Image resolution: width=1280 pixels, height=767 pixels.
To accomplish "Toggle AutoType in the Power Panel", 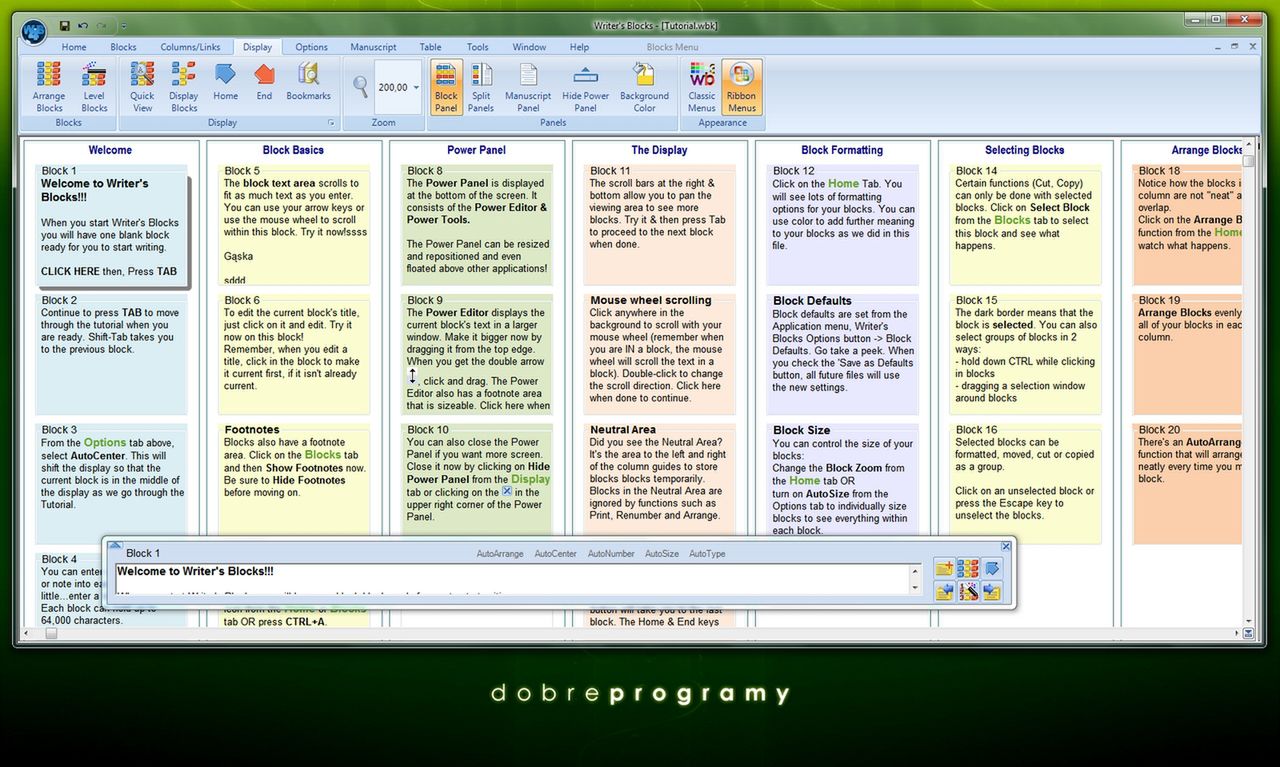I will [x=707, y=553].
